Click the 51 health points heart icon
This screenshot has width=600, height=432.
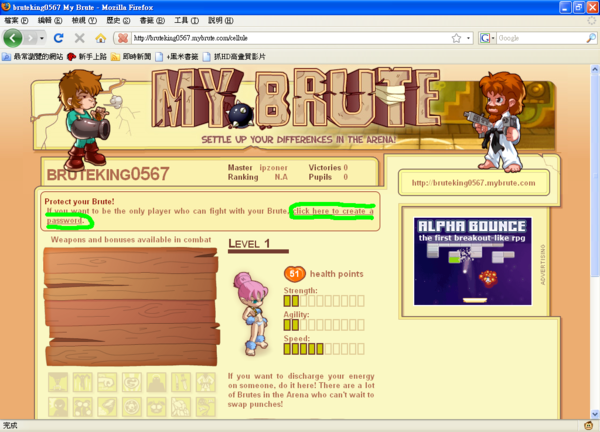tap(294, 274)
